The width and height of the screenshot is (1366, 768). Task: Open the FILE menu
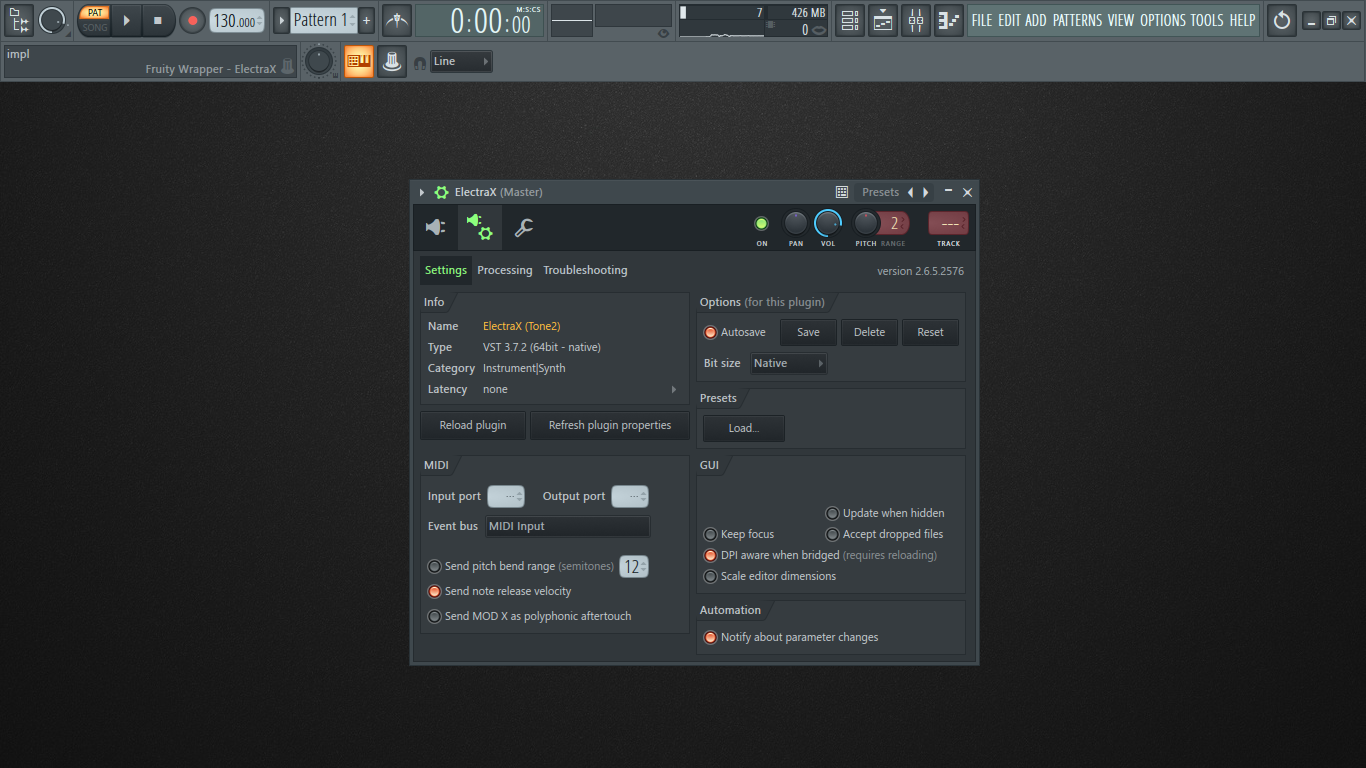tap(982, 20)
